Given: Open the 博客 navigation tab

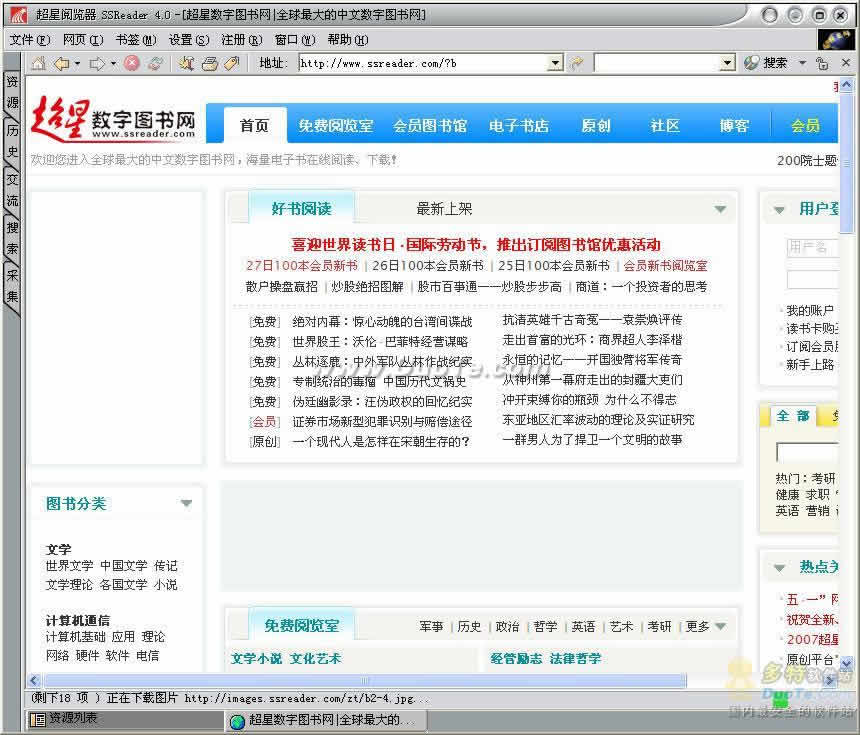Looking at the screenshot, I should (734, 126).
